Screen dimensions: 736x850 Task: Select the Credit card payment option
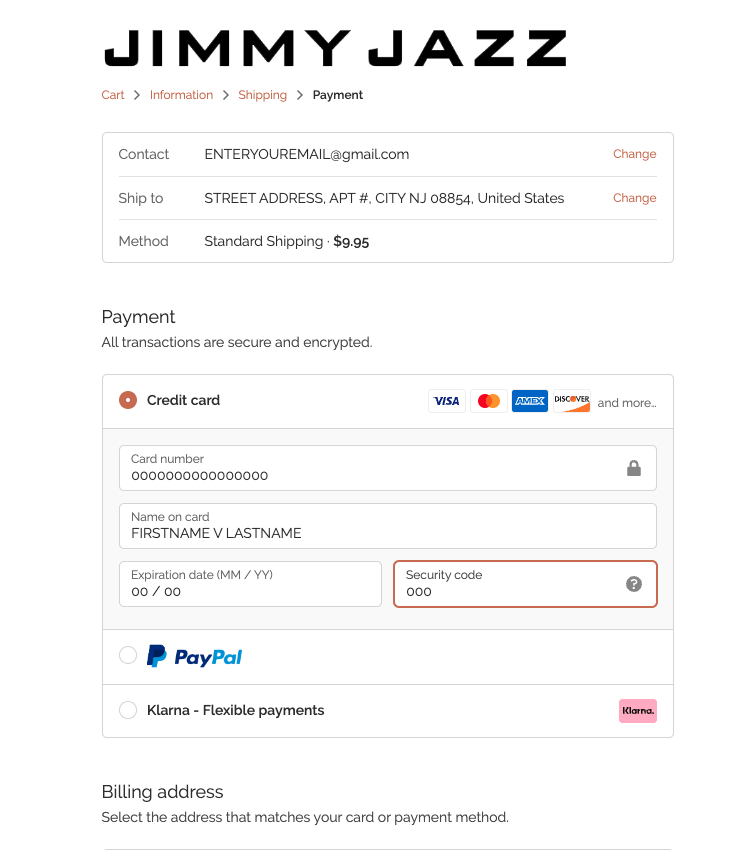[128, 399]
